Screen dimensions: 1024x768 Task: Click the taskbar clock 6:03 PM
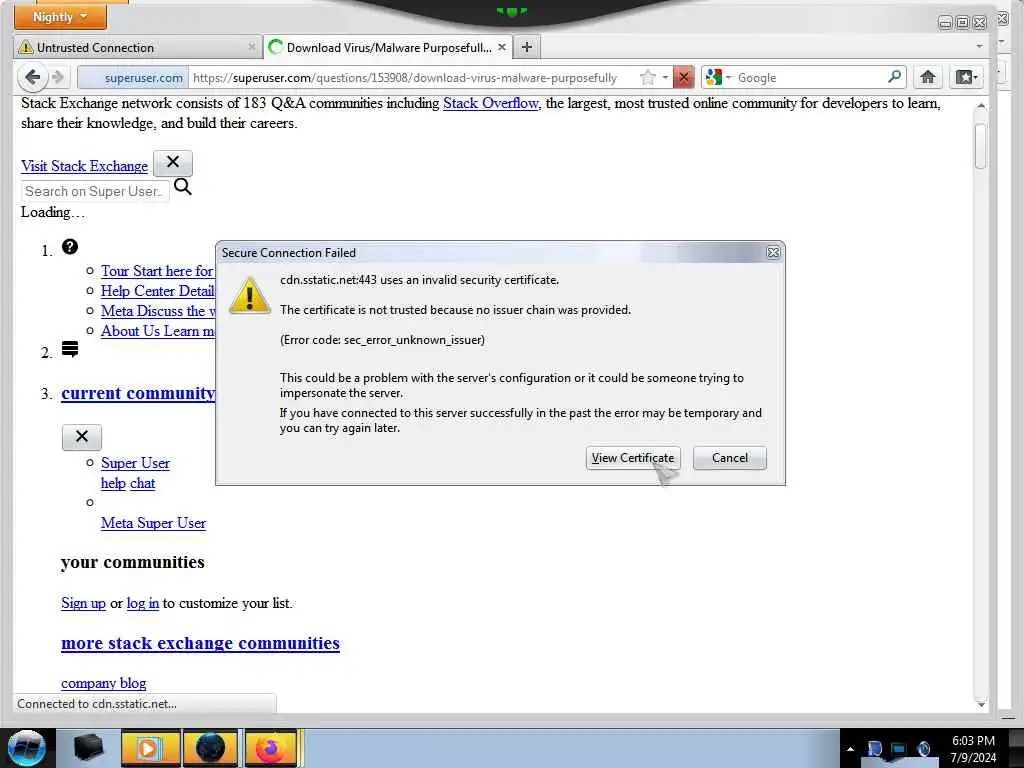(x=973, y=741)
